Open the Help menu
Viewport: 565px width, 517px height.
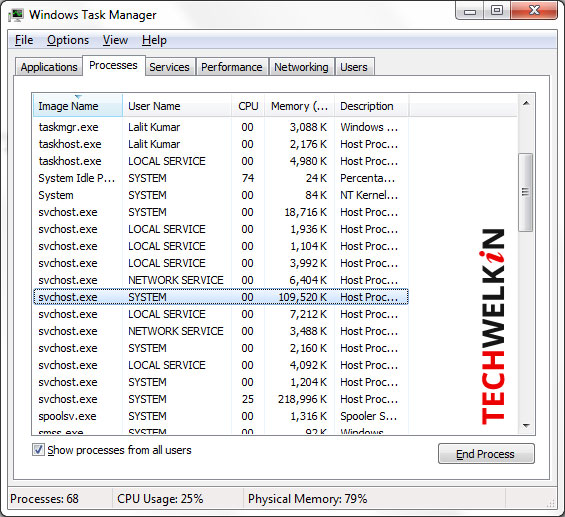pos(154,40)
